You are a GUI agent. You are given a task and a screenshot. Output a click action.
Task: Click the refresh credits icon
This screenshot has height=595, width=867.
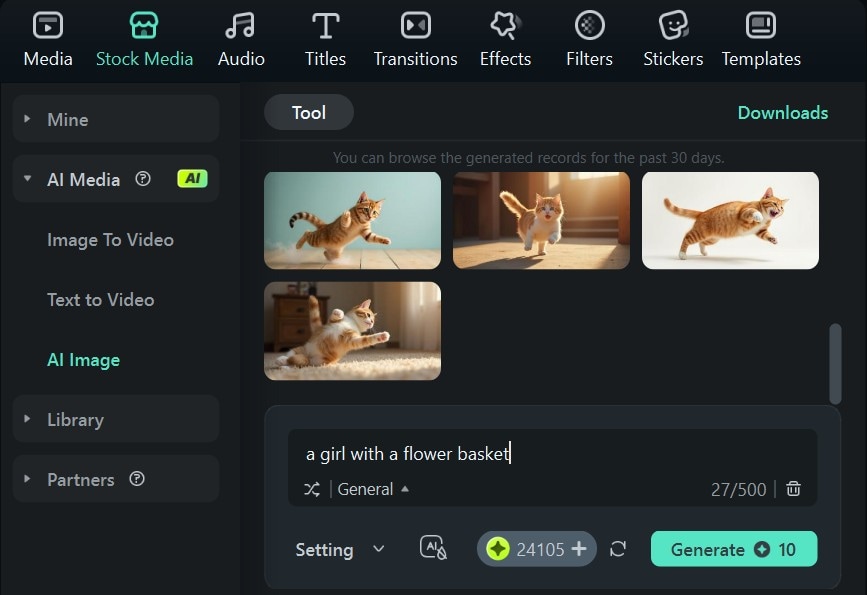click(x=618, y=549)
